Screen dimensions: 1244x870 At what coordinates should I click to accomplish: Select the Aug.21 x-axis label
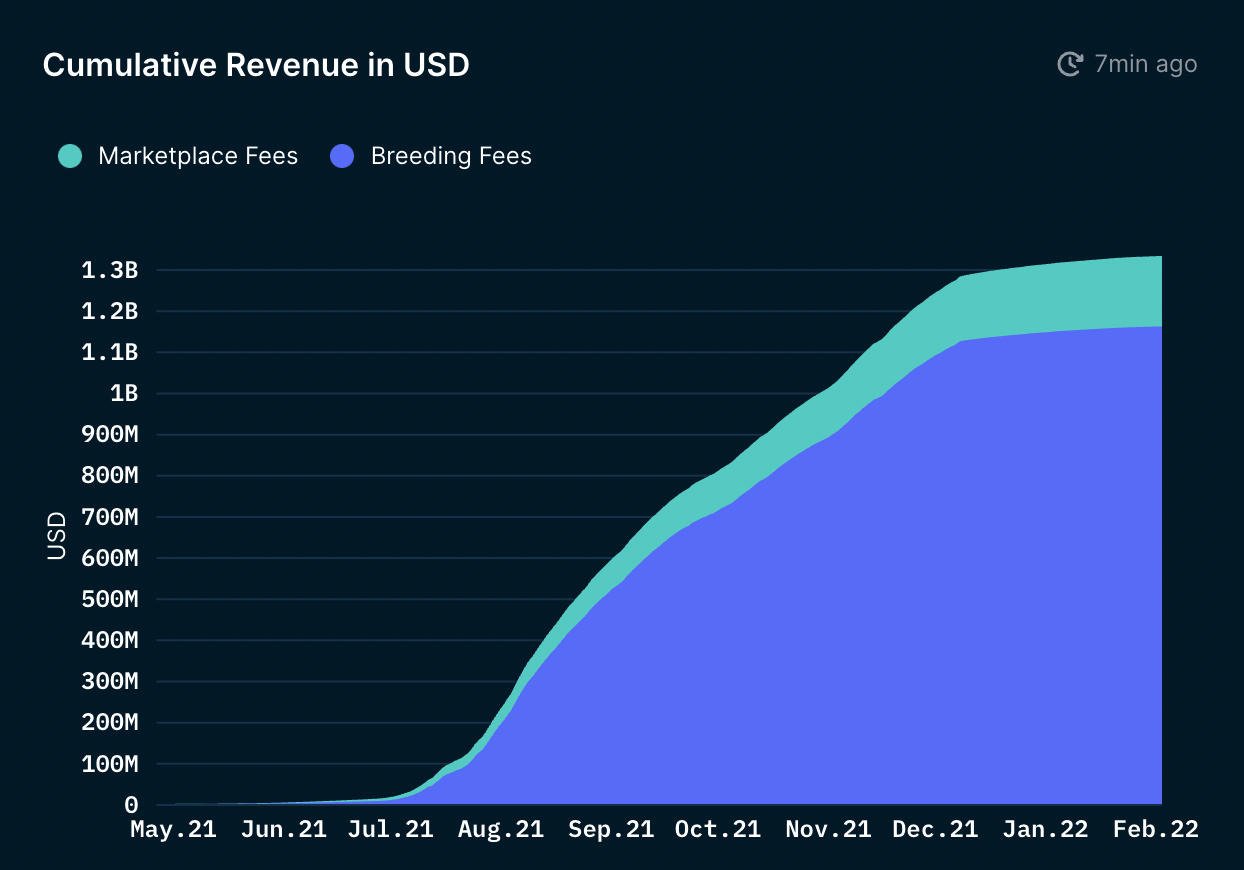click(501, 829)
